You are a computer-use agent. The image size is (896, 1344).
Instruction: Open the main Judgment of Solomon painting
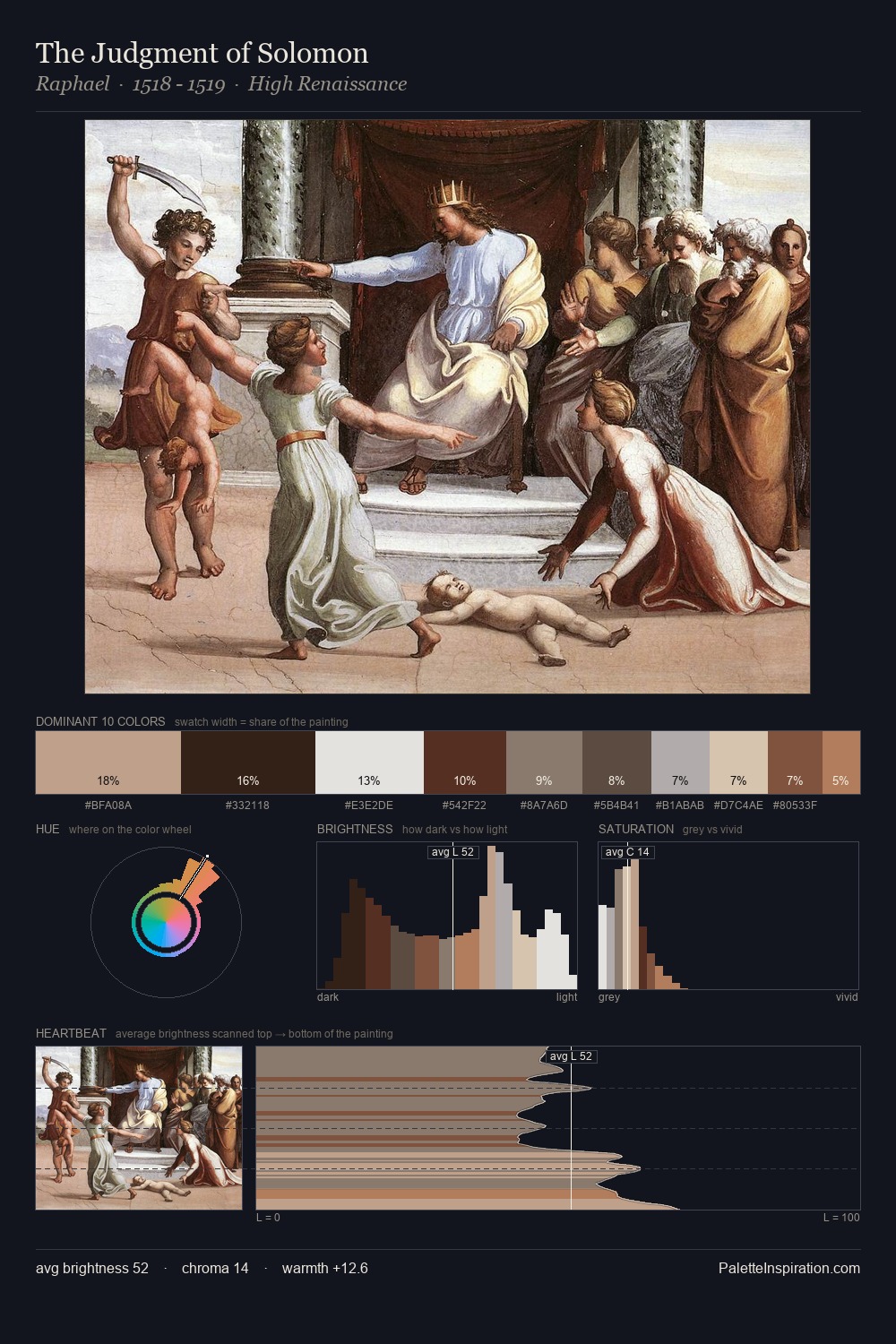[x=447, y=407]
